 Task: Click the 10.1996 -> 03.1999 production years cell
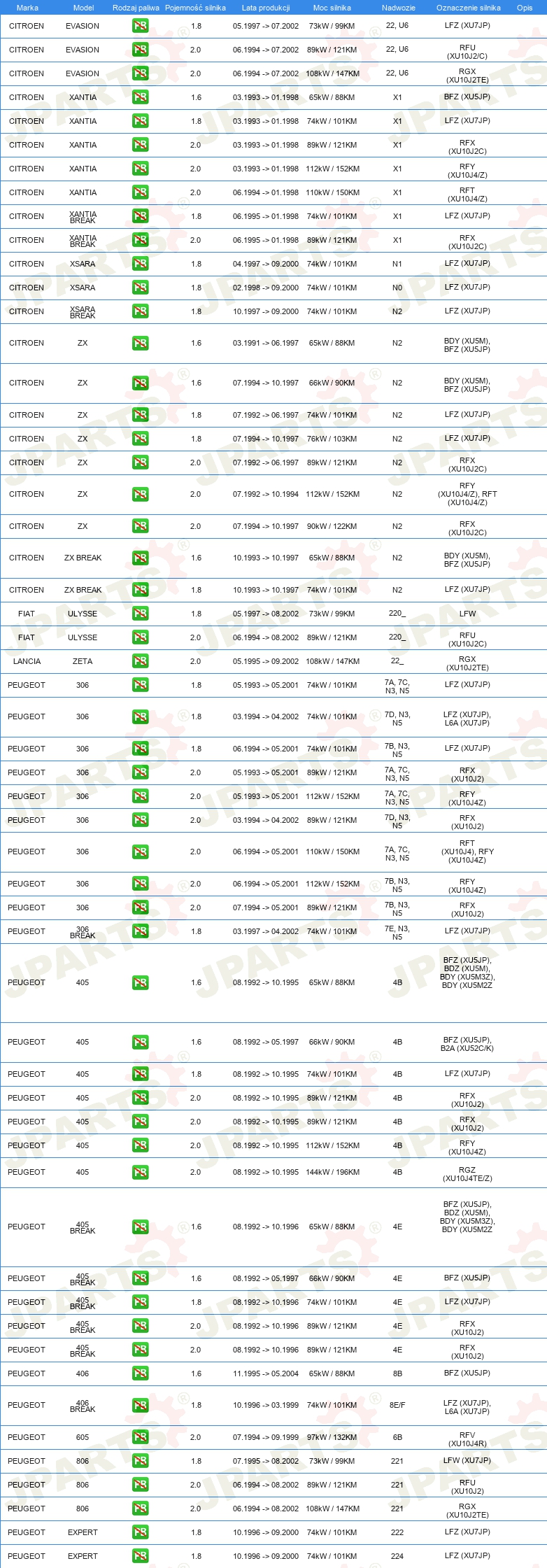266,1406
